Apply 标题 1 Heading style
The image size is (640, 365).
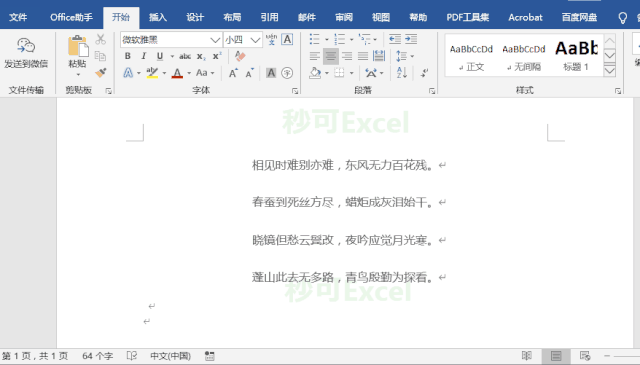click(576, 56)
